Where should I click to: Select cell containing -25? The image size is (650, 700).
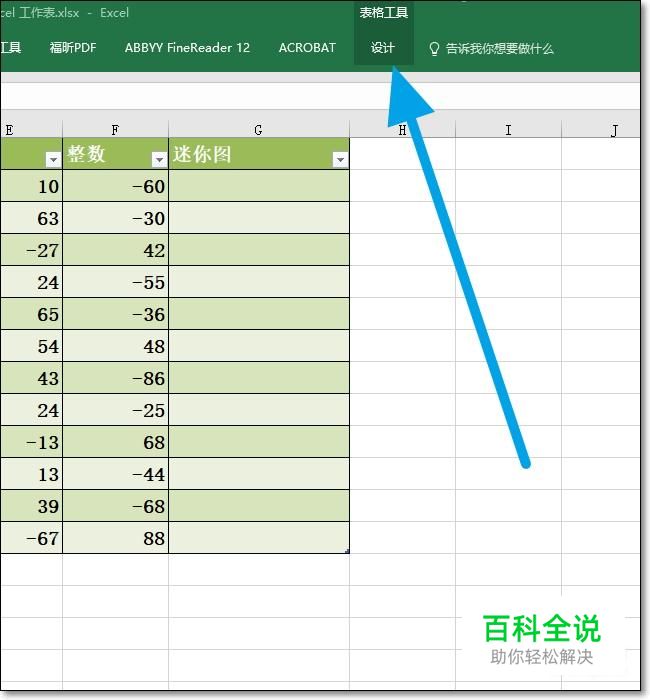click(x=115, y=410)
